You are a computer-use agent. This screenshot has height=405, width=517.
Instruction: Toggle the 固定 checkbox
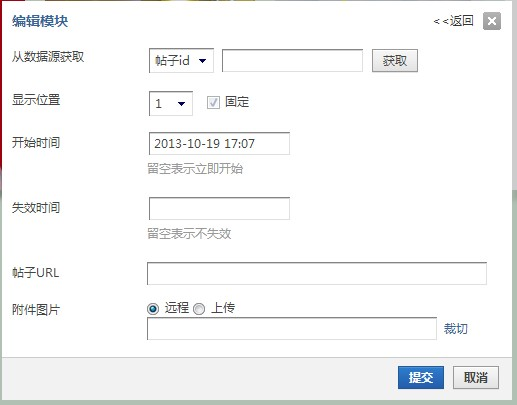pyautogui.click(x=213, y=102)
